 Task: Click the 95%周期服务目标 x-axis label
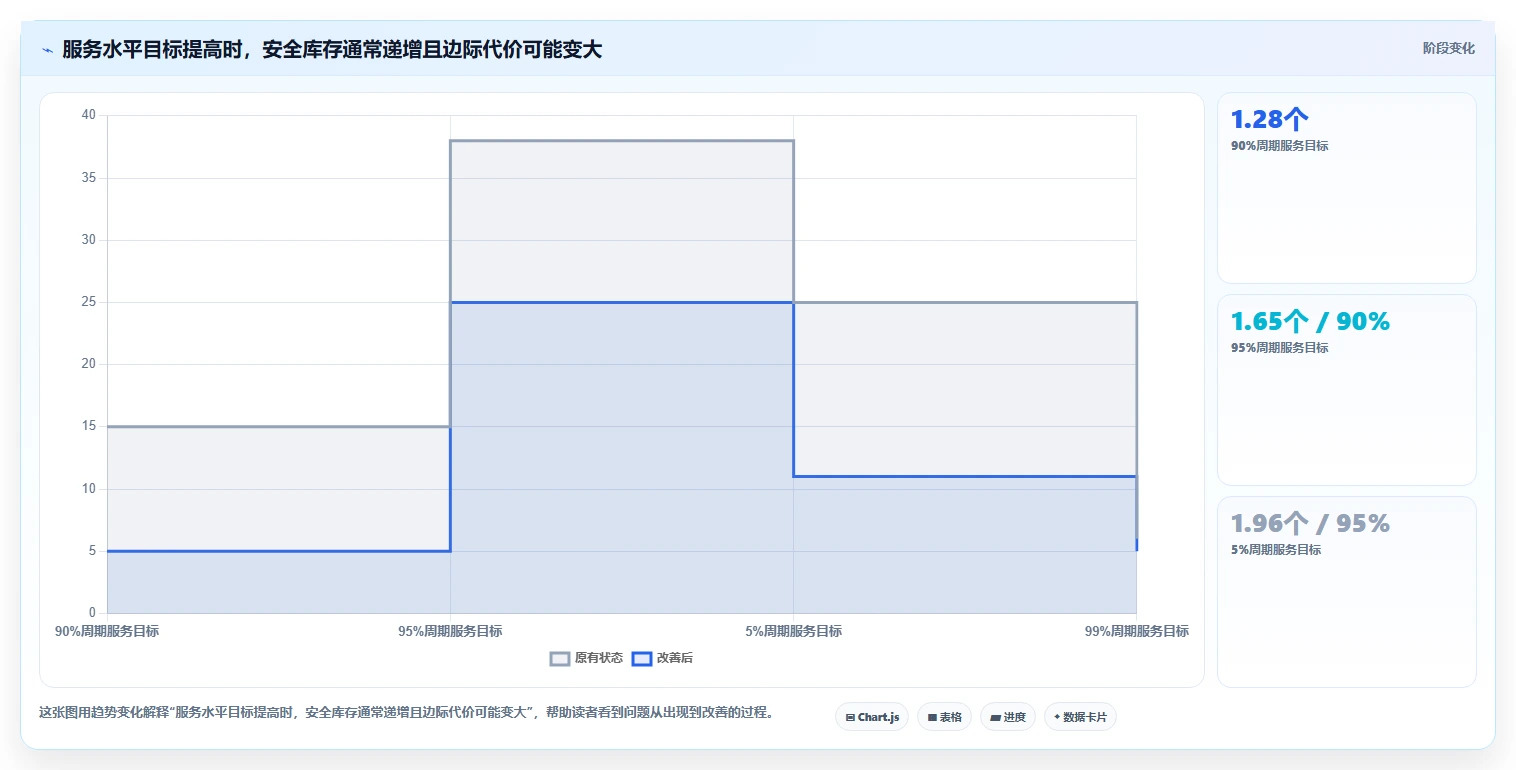(450, 631)
